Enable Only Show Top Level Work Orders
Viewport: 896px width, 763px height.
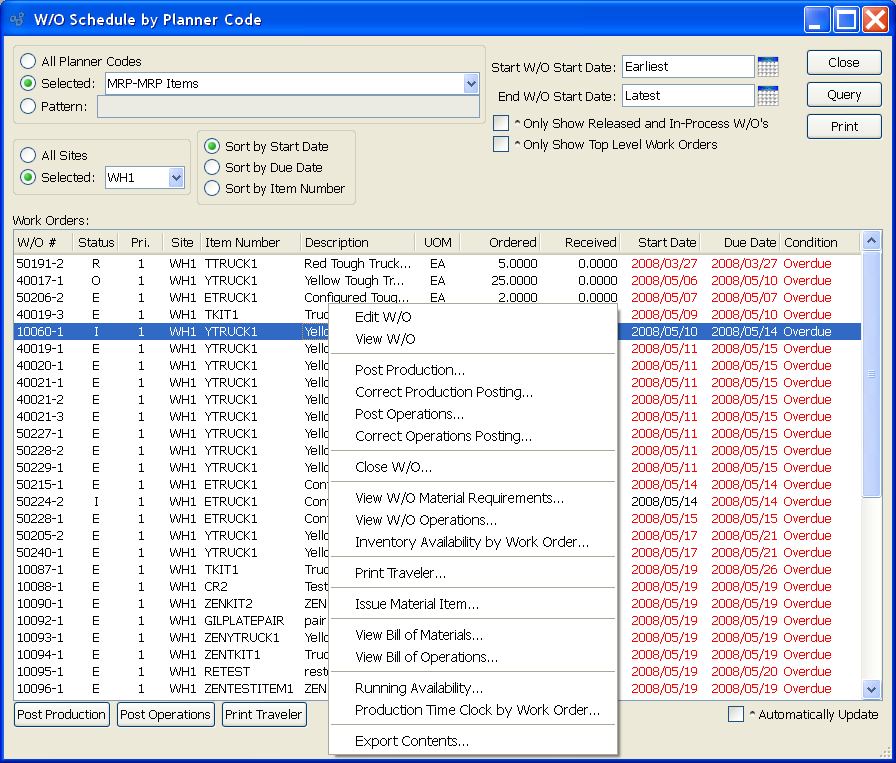tap(502, 145)
